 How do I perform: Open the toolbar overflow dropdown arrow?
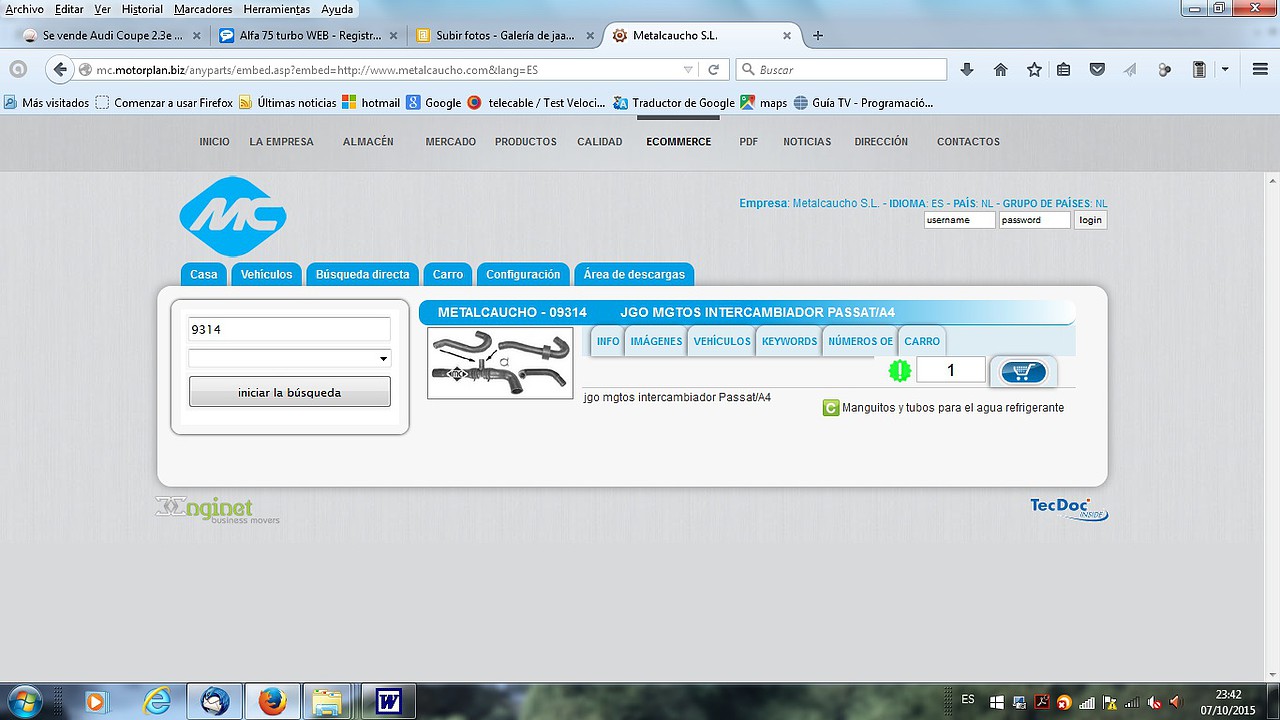click(x=1225, y=70)
